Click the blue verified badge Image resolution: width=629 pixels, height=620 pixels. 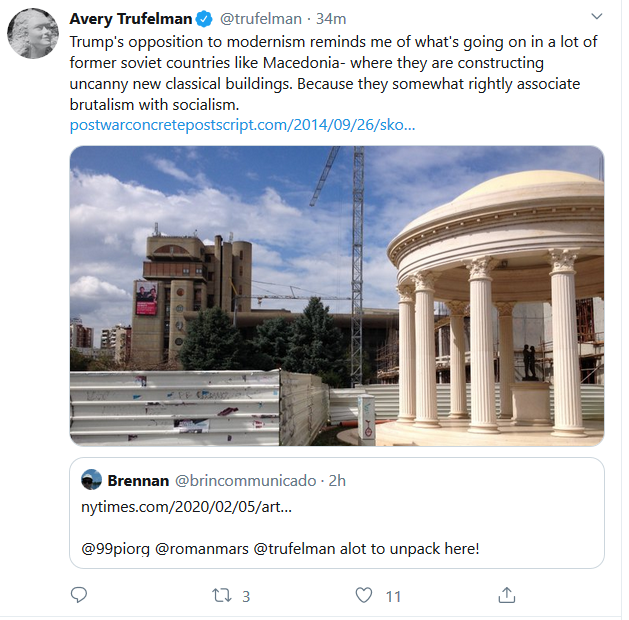tap(204, 19)
